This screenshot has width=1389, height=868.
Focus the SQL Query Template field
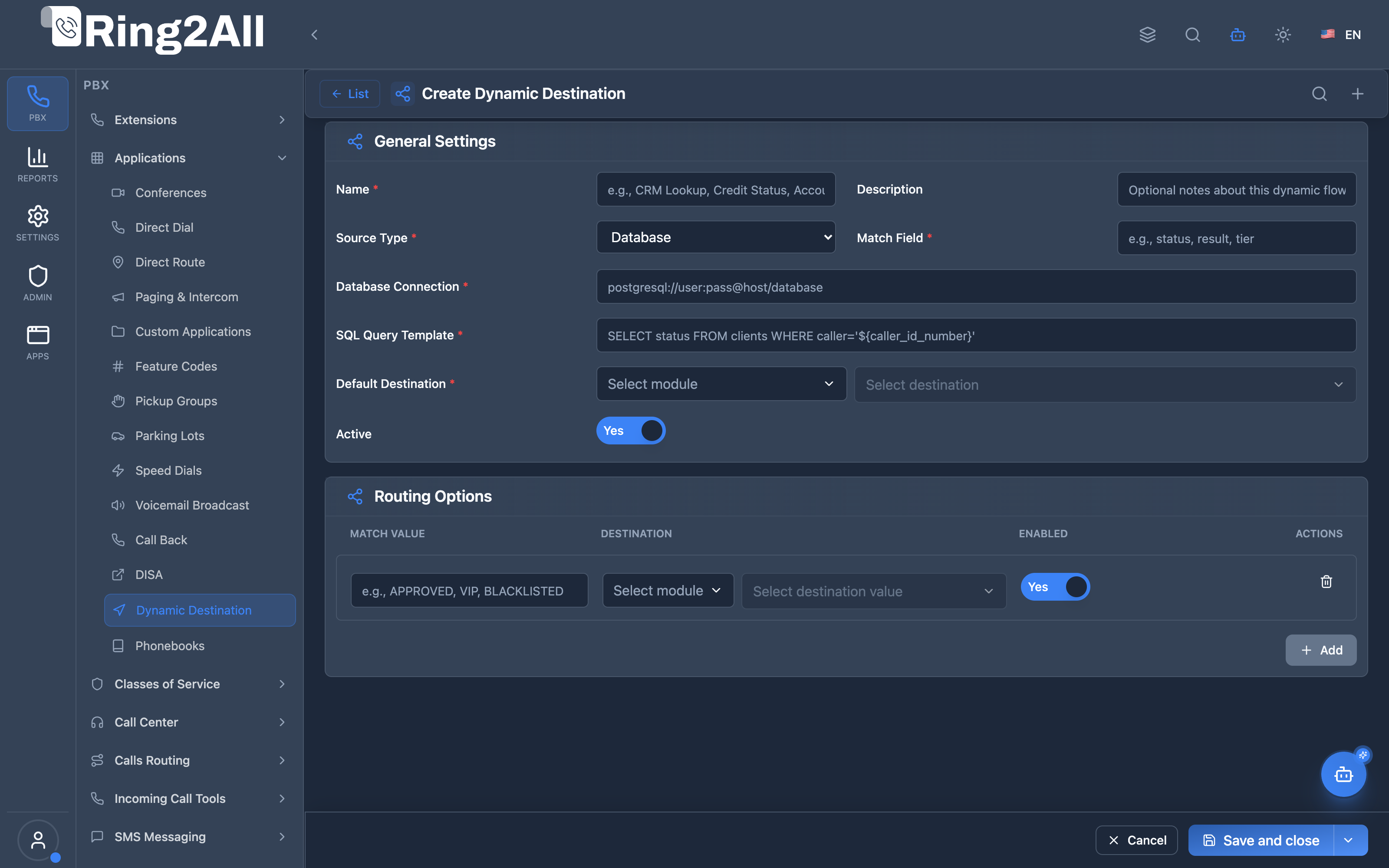[x=976, y=335]
